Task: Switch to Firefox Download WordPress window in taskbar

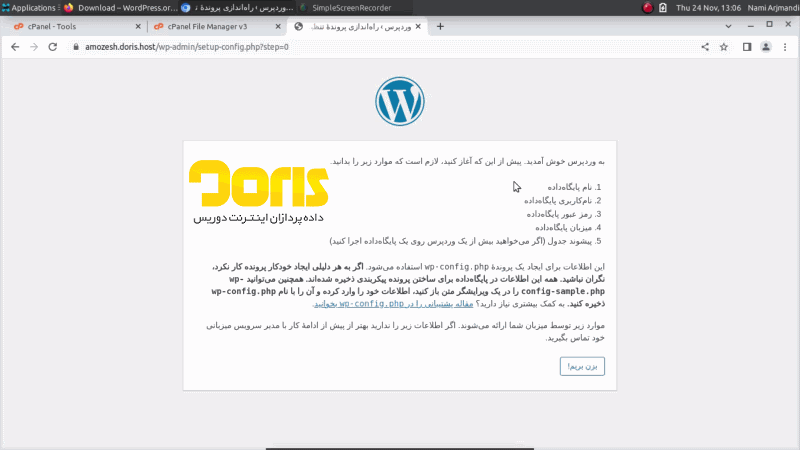Action: pos(120,8)
